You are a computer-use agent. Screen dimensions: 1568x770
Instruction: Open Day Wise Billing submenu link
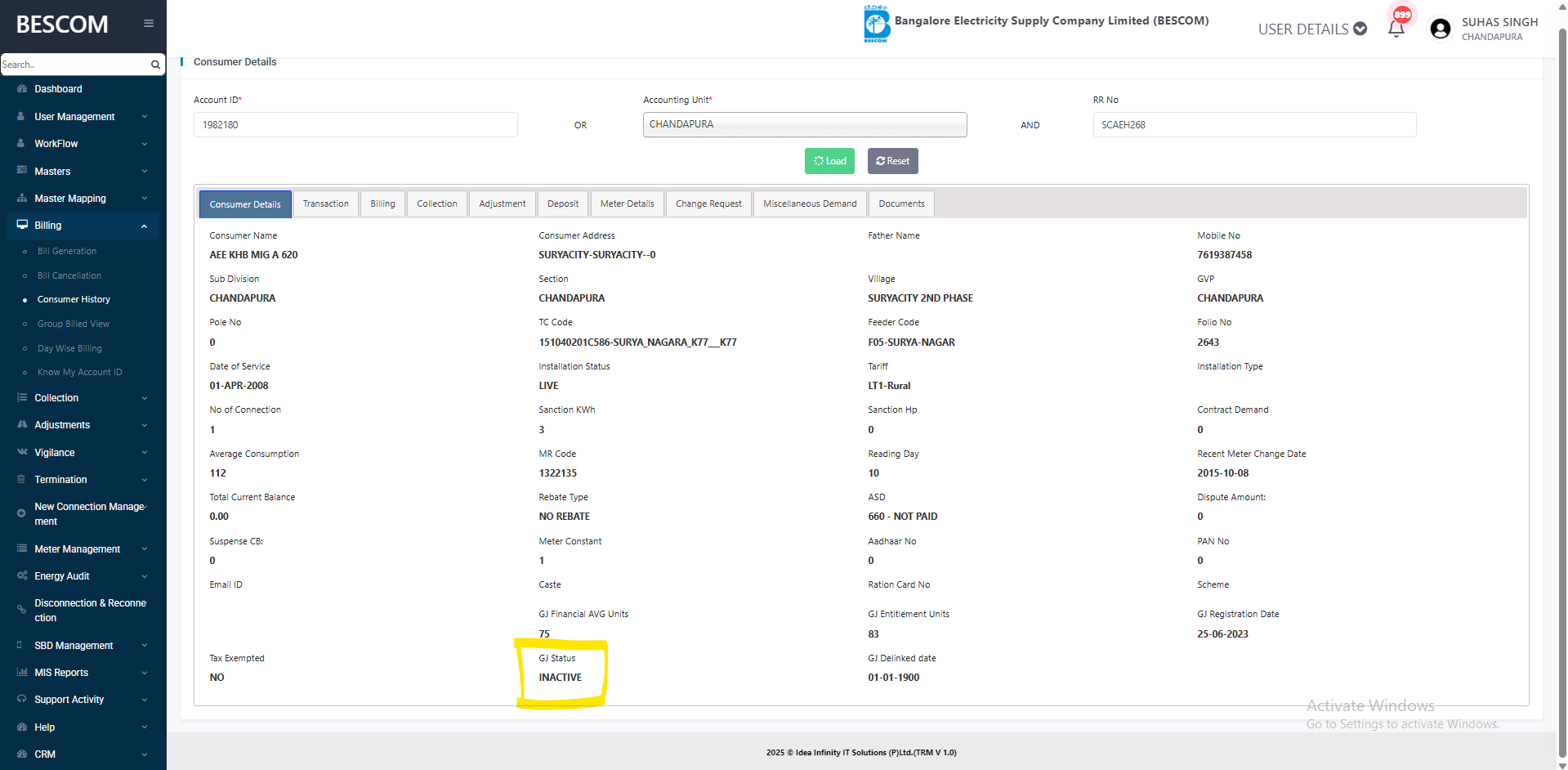coord(69,348)
